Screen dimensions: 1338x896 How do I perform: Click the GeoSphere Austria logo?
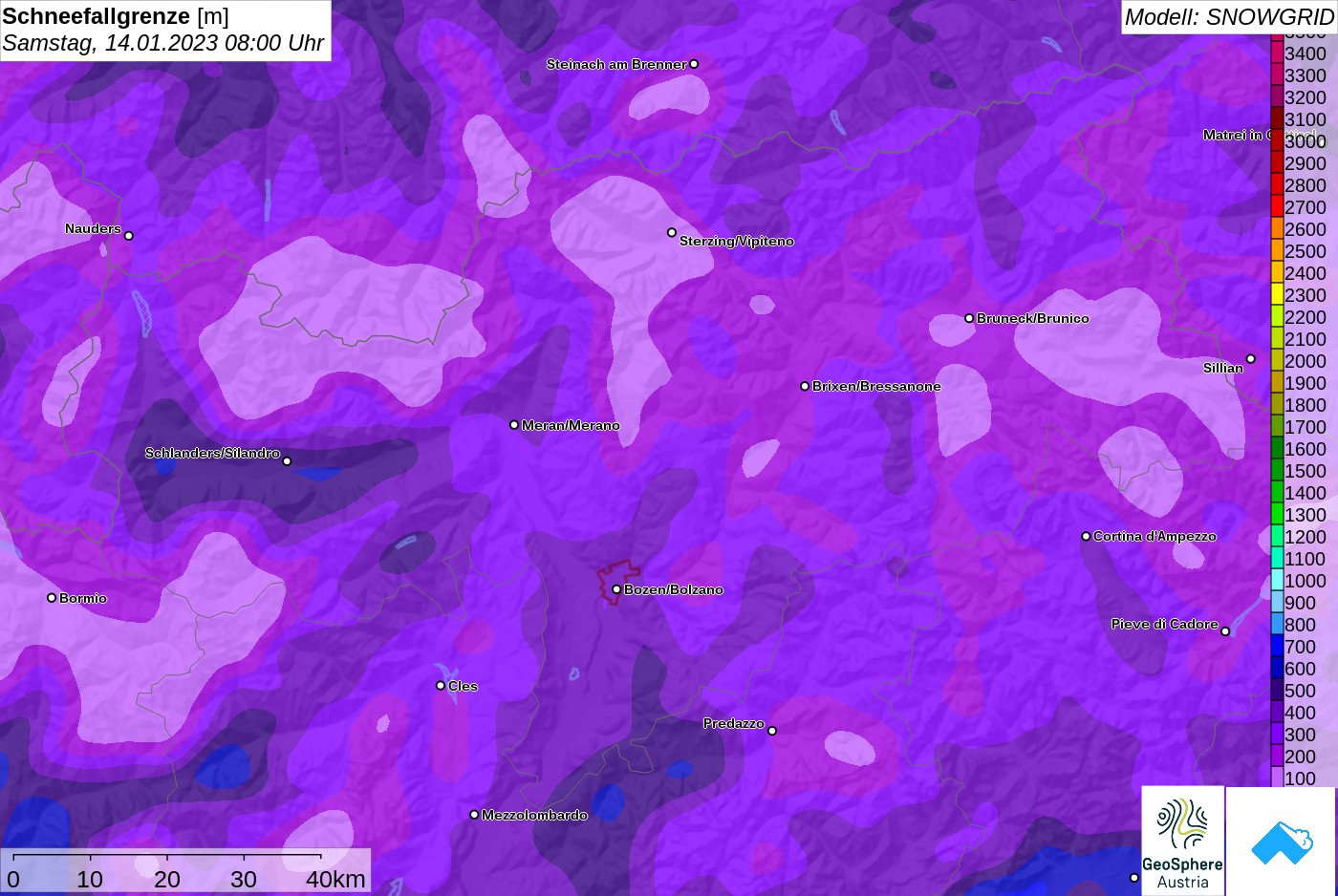pos(1182,841)
